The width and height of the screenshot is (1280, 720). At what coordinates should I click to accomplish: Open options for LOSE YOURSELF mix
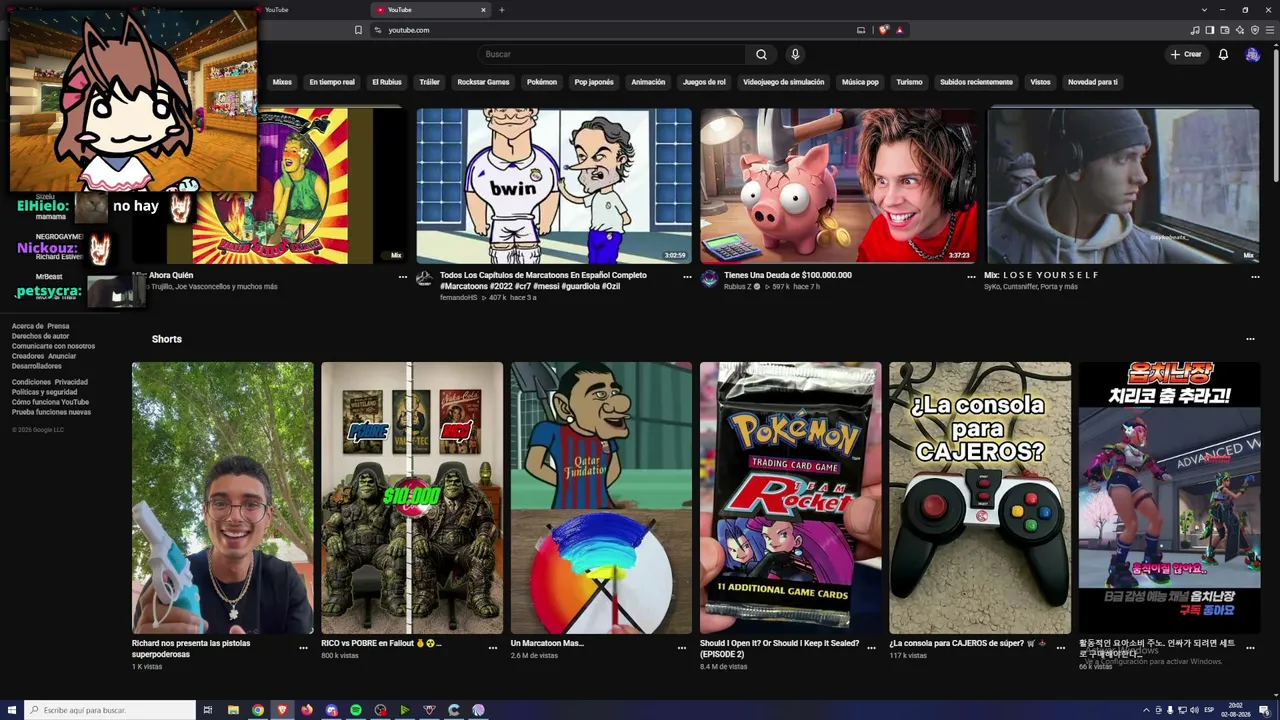[1255, 276]
